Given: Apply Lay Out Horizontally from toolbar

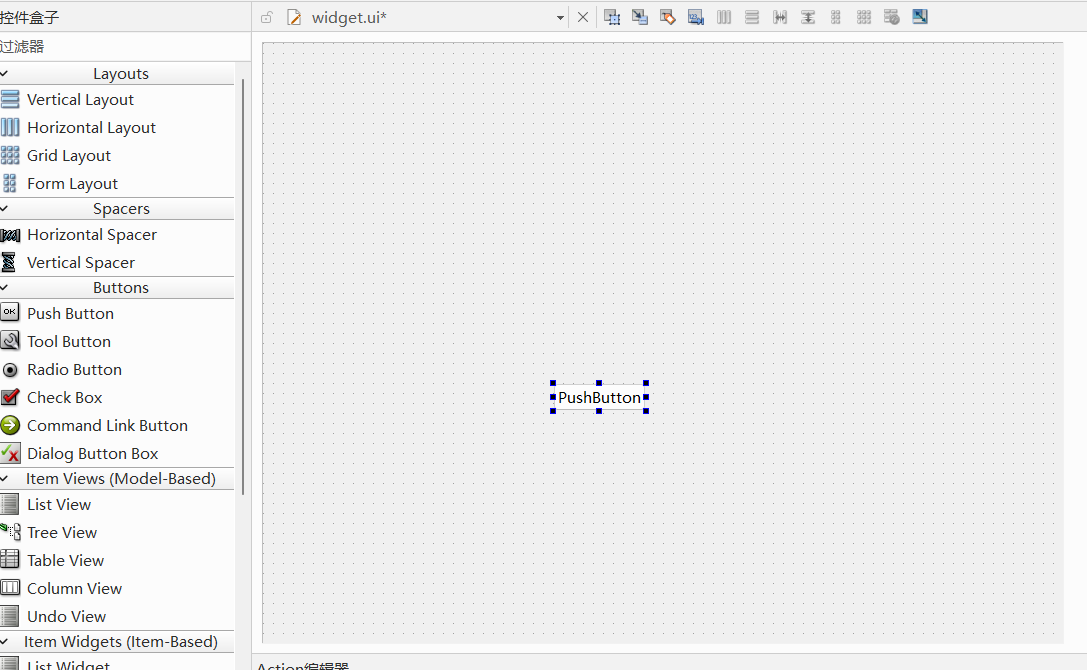Looking at the screenshot, I should coord(724,17).
